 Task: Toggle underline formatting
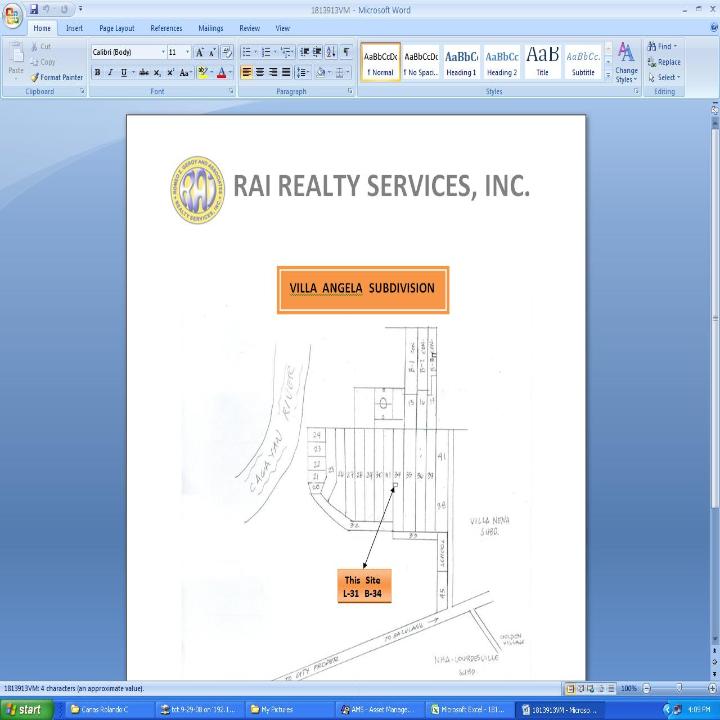click(124, 73)
